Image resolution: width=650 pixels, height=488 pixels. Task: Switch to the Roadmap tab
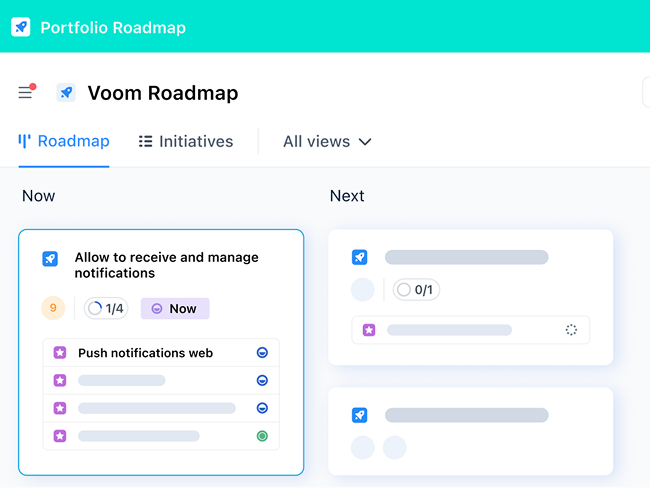pos(64,141)
